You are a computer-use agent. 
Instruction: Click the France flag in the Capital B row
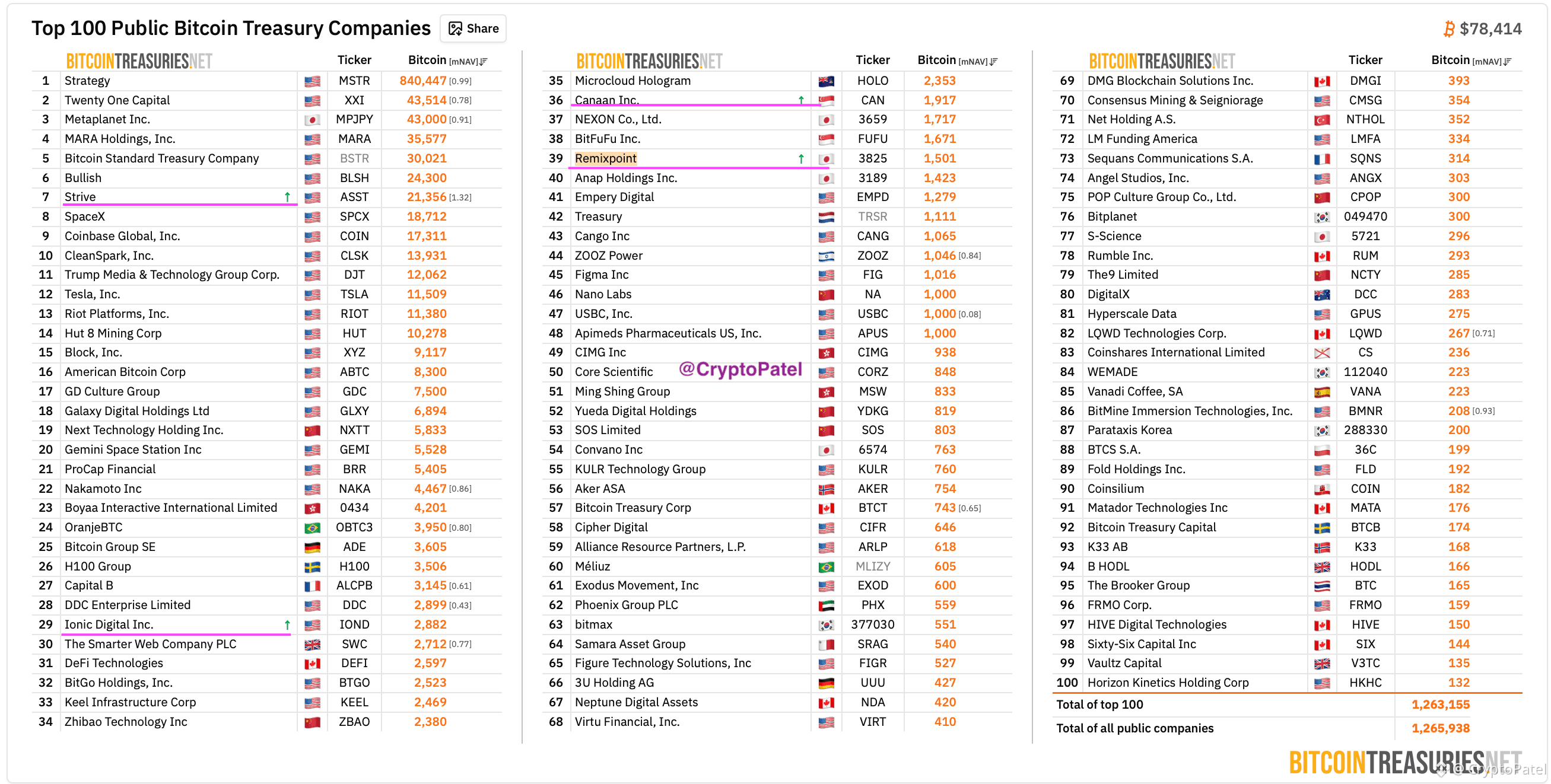coord(312,586)
